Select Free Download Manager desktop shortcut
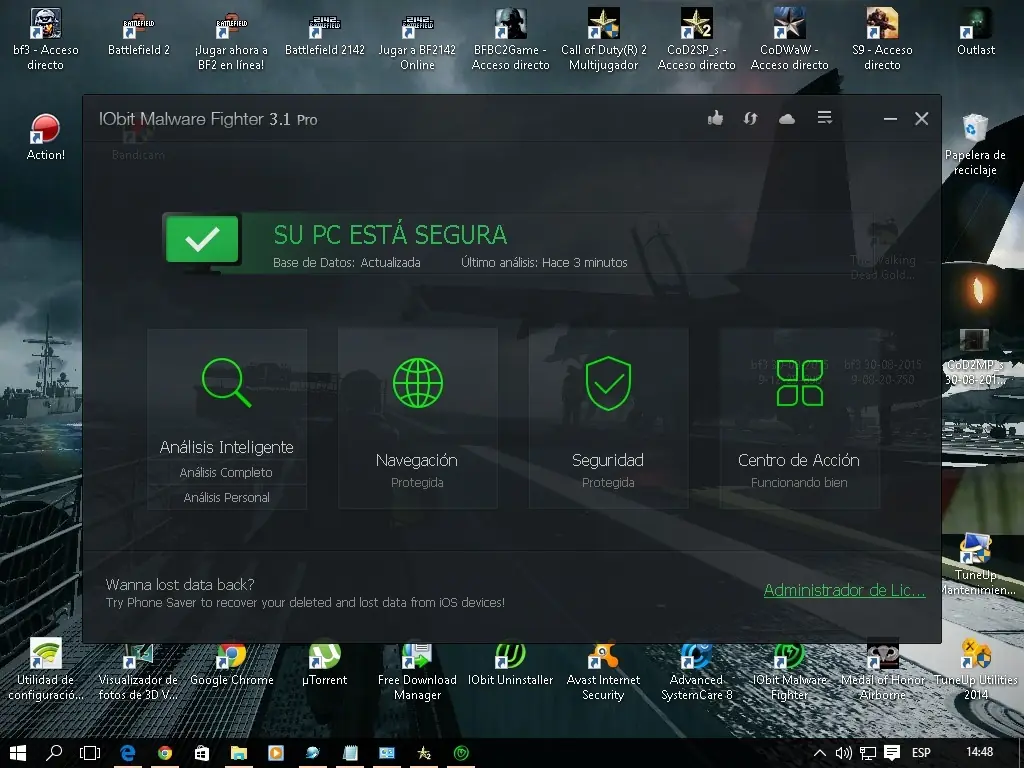Viewport: 1024px width, 768px height. (x=417, y=670)
